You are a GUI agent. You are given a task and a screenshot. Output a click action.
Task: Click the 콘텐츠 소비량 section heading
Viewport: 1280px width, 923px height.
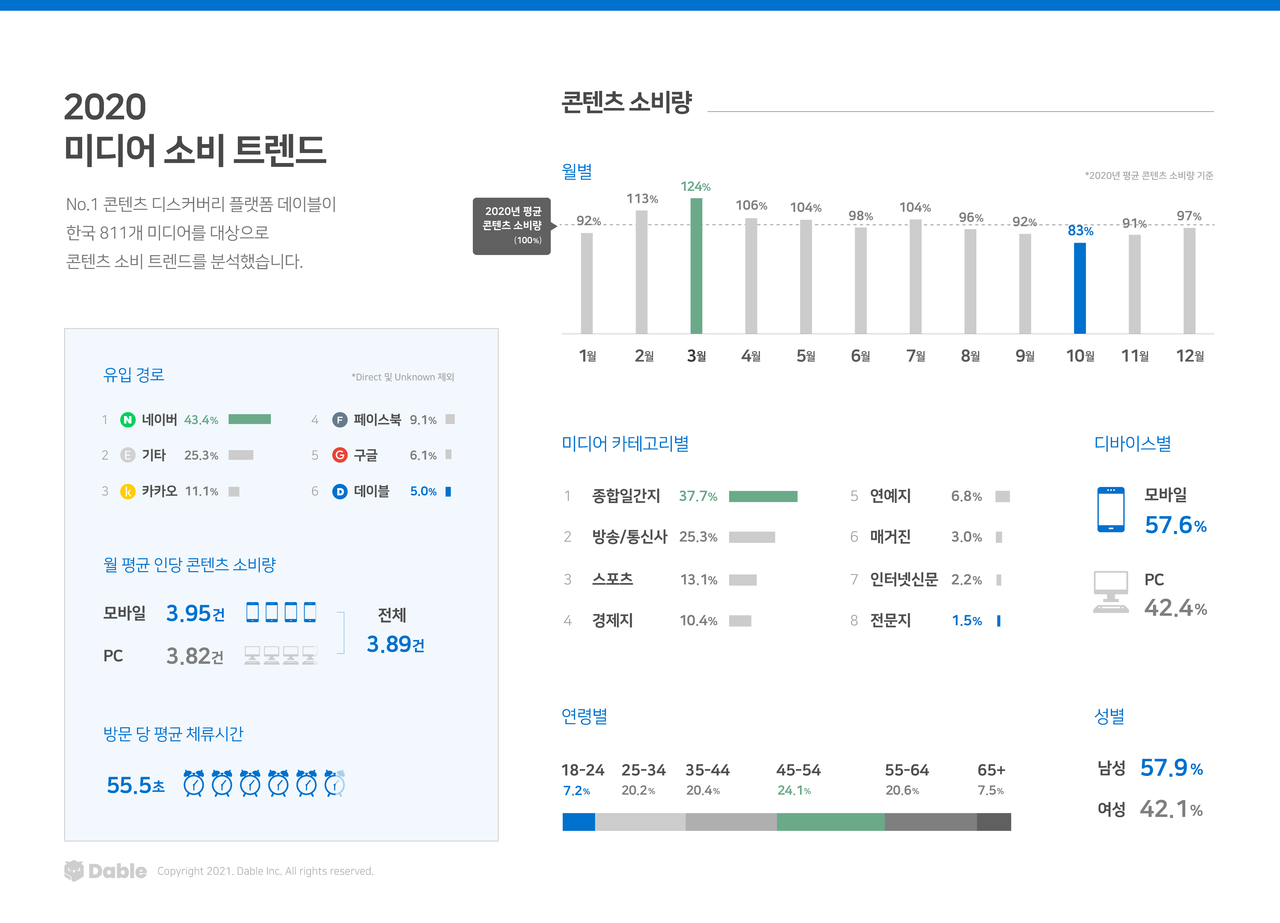[x=627, y=103]
